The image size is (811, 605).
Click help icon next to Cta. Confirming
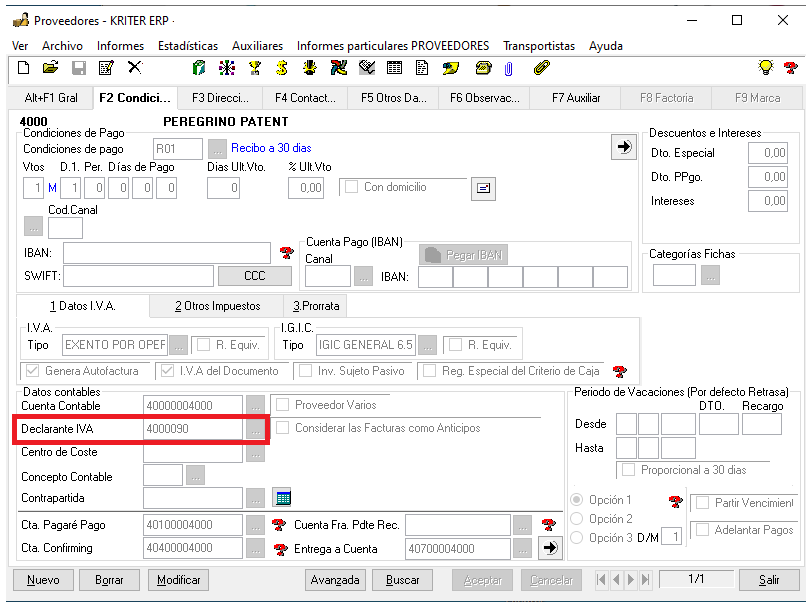coord(280,549)
